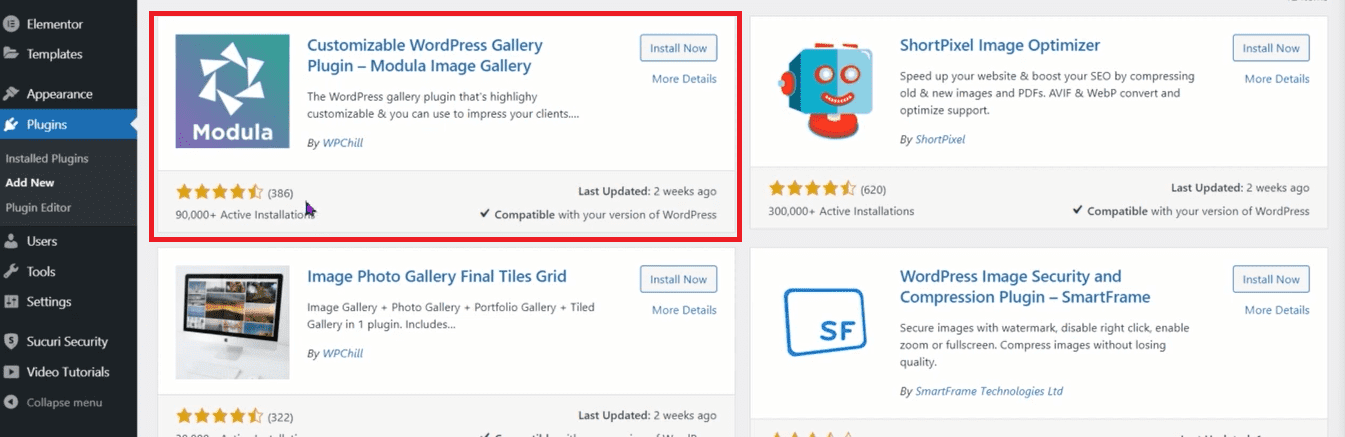This screenshot has width=1345, height=437.
Task: Install Image Photo Gallery Final Tiles Grid
Action: 678,280
